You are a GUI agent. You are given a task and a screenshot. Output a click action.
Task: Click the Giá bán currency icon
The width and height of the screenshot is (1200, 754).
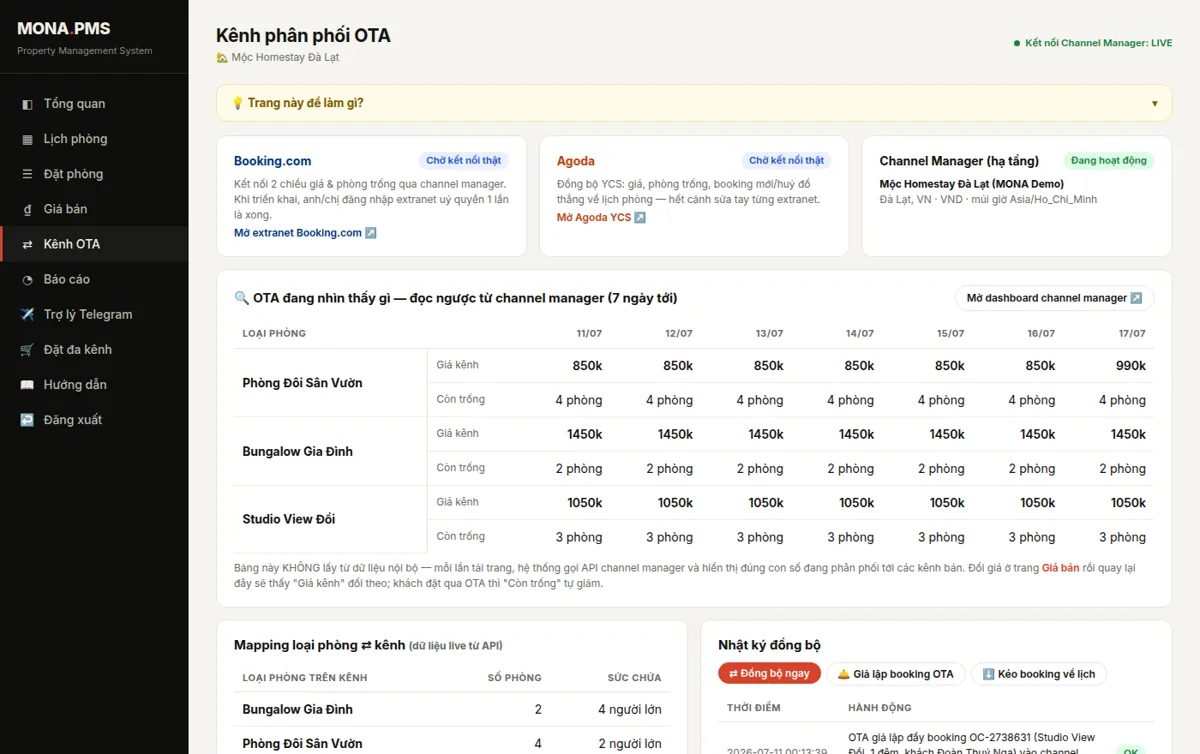pos(27,209)
